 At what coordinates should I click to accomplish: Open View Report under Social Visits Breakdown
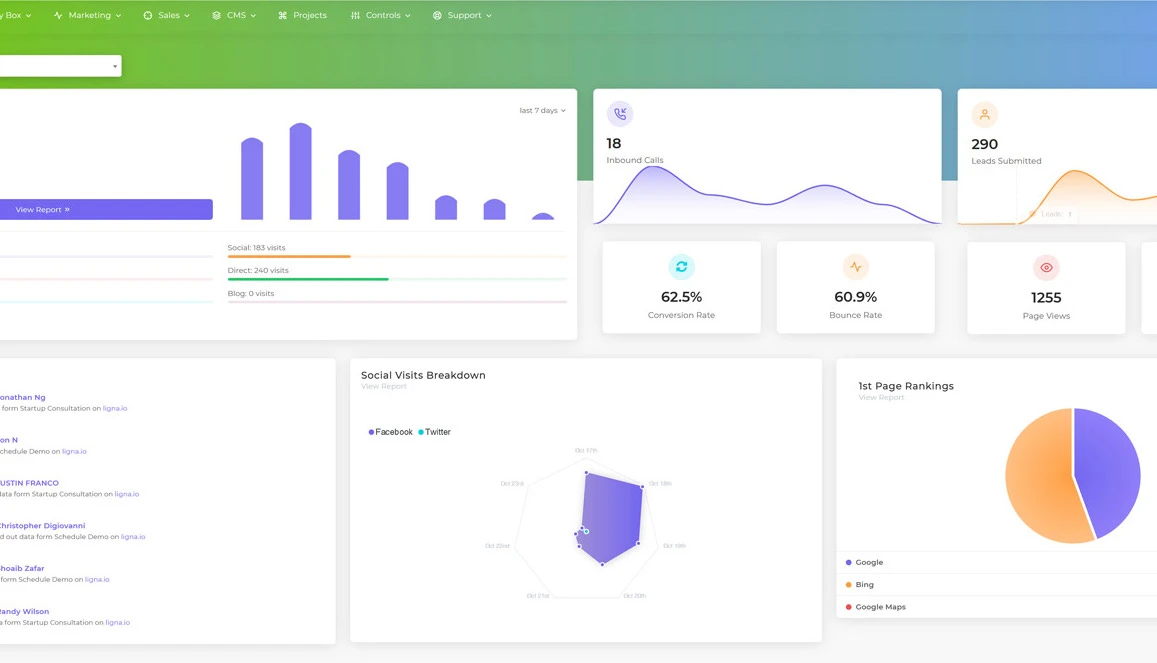pyautogui.click(x=384, y=387)
